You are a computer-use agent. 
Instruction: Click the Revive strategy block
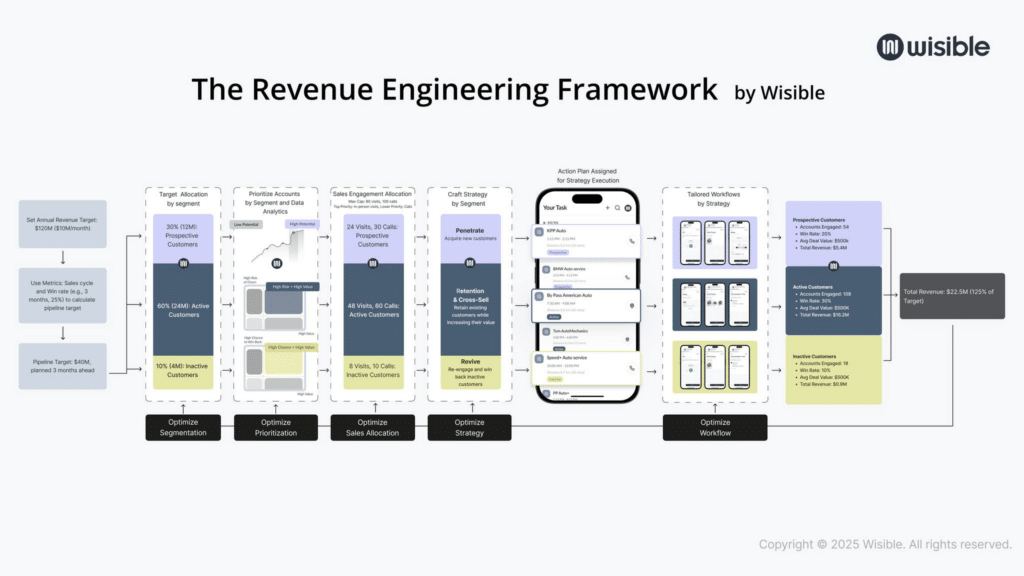tap(470, 372)
